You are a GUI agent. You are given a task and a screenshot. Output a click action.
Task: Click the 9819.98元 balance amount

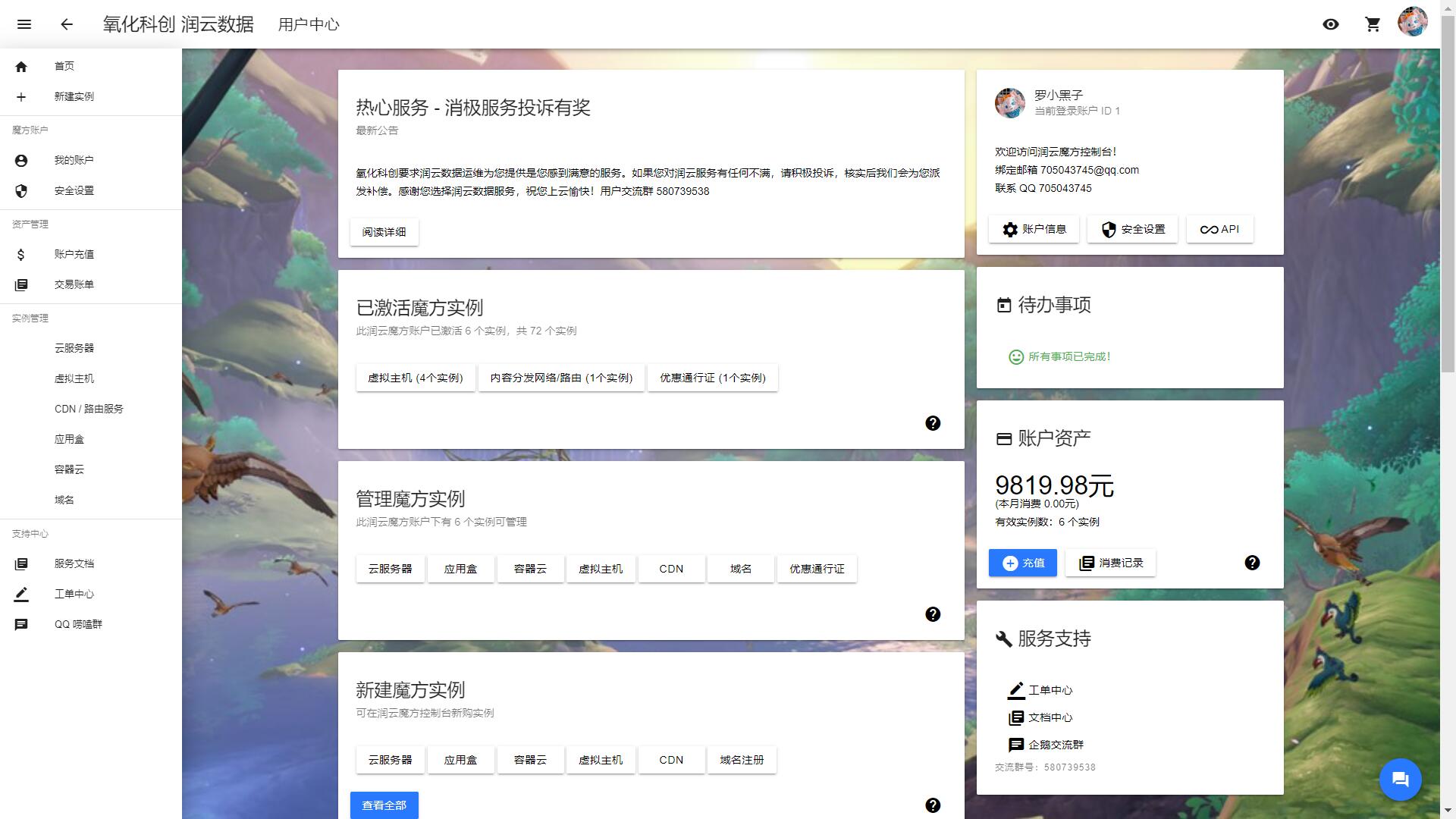(1054, 485)
